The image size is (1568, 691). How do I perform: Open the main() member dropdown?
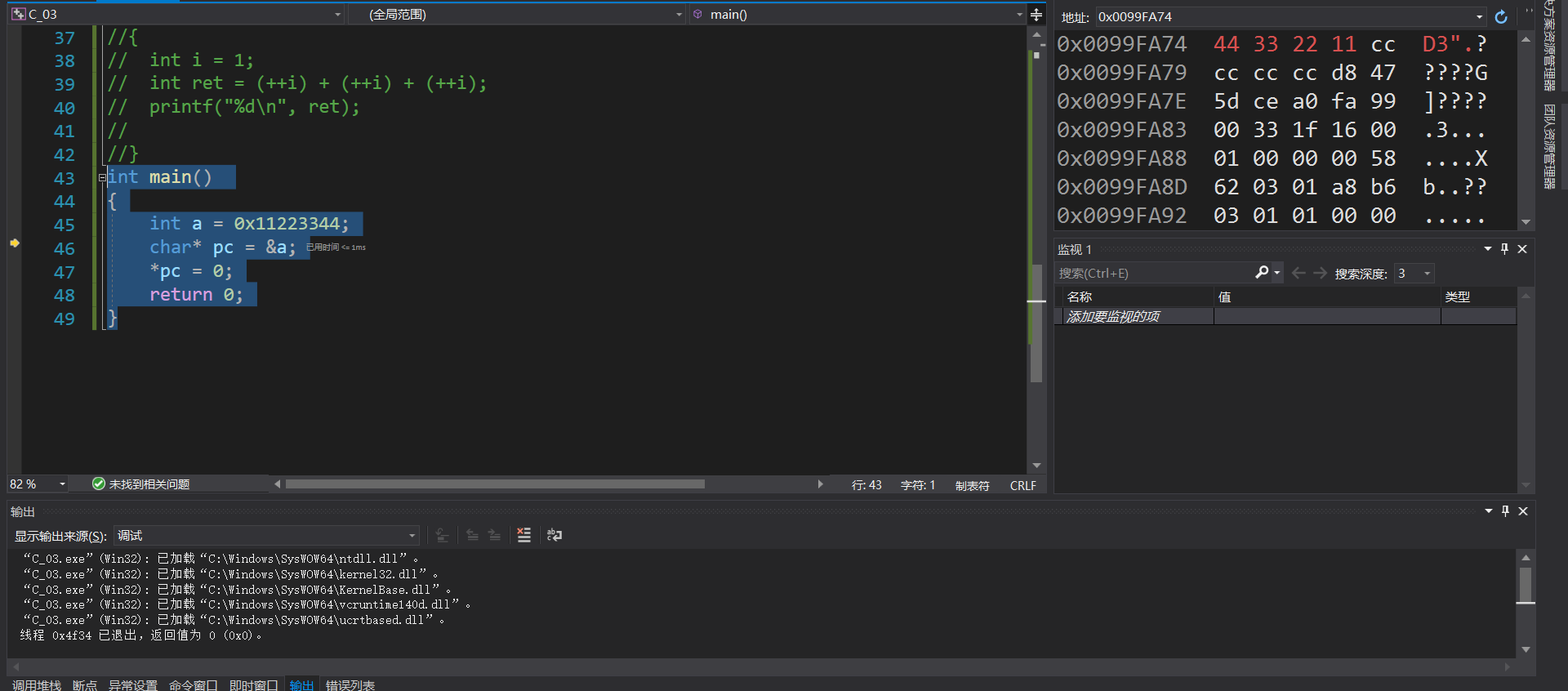(x=1019, y=15)
